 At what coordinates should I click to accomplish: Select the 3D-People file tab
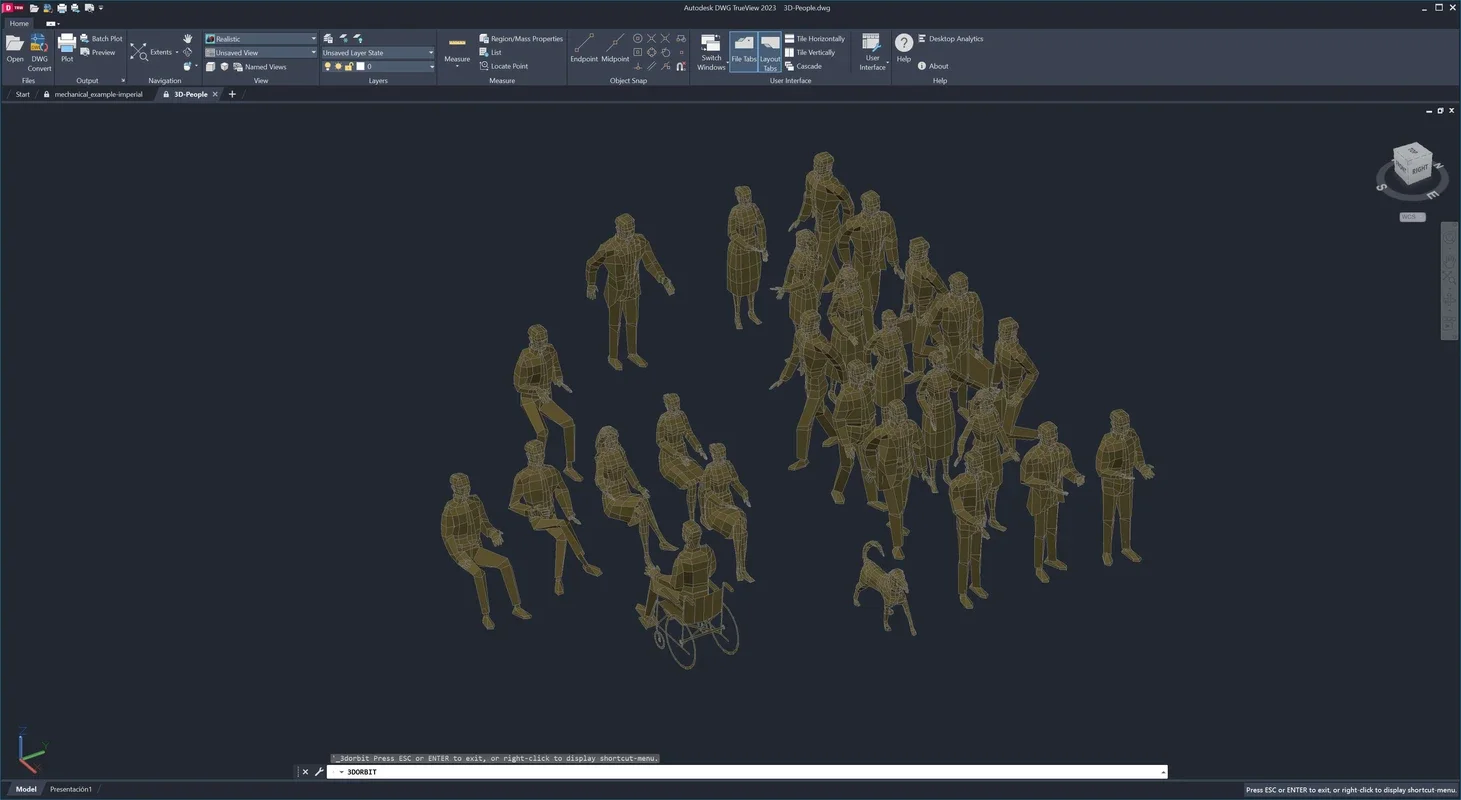point(191,94)
